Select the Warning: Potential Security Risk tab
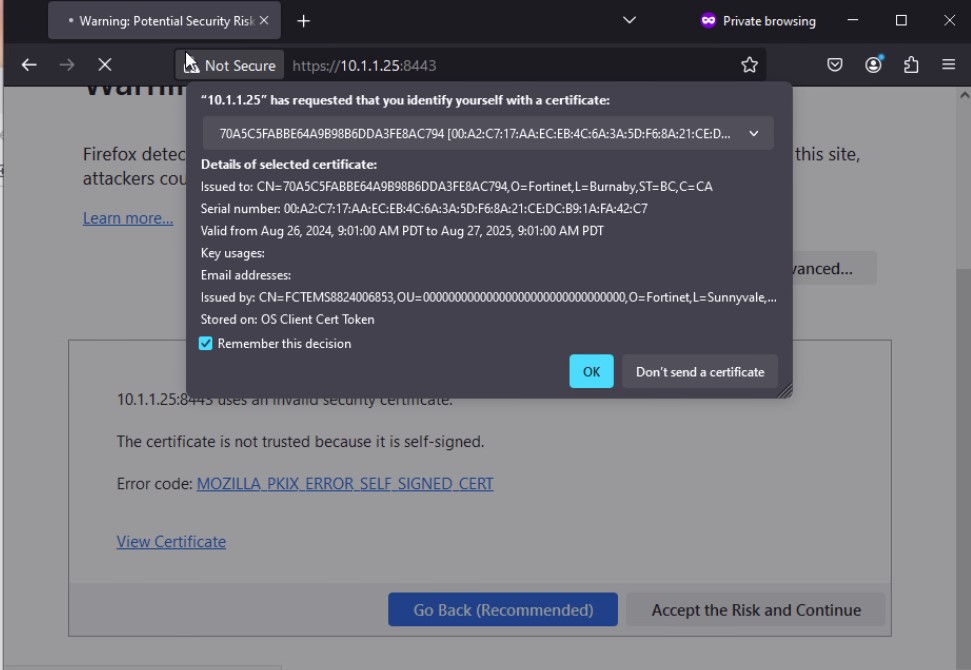The width and height of the screenshot is (971, 670). click(165, 20)
